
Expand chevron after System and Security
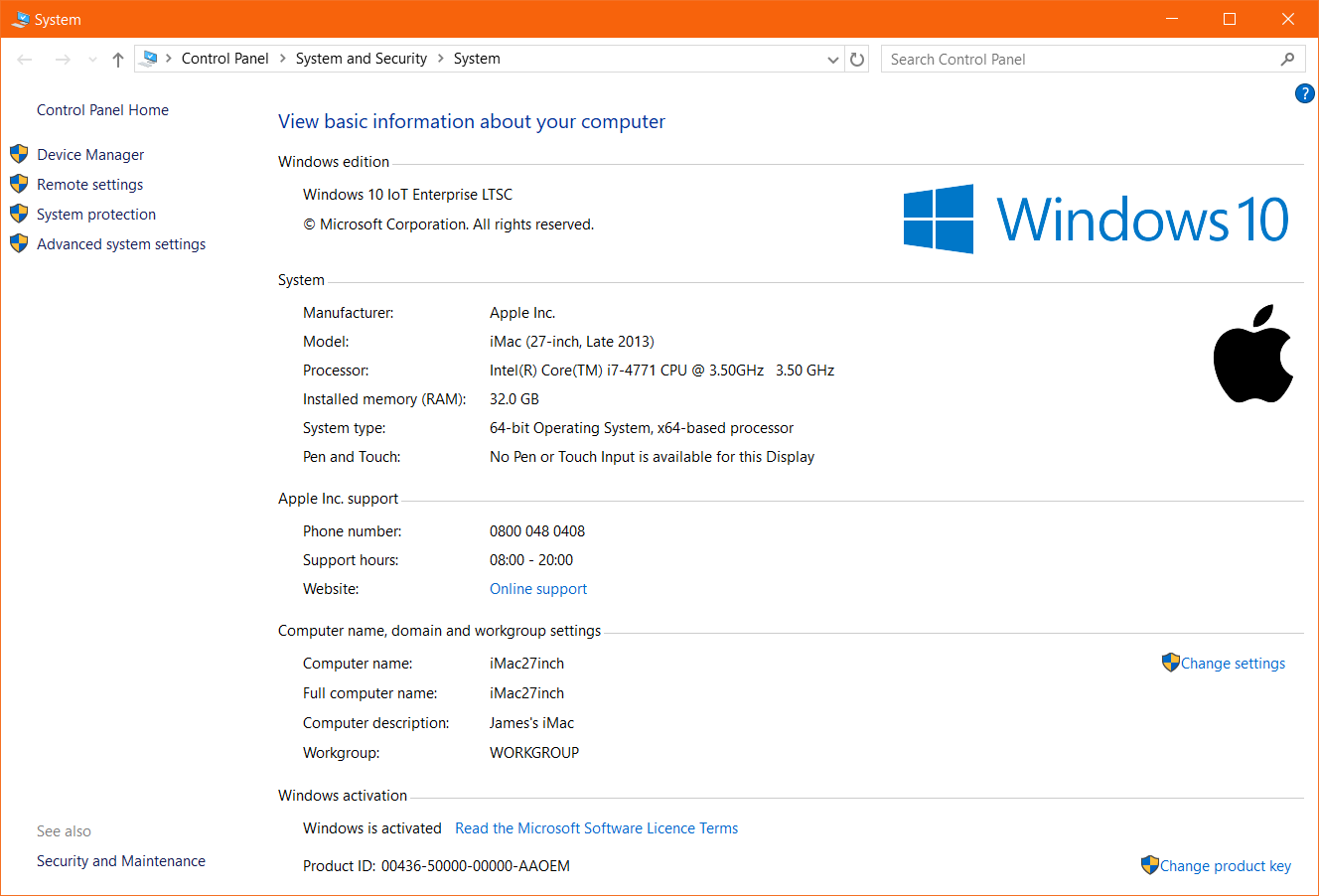441,59
